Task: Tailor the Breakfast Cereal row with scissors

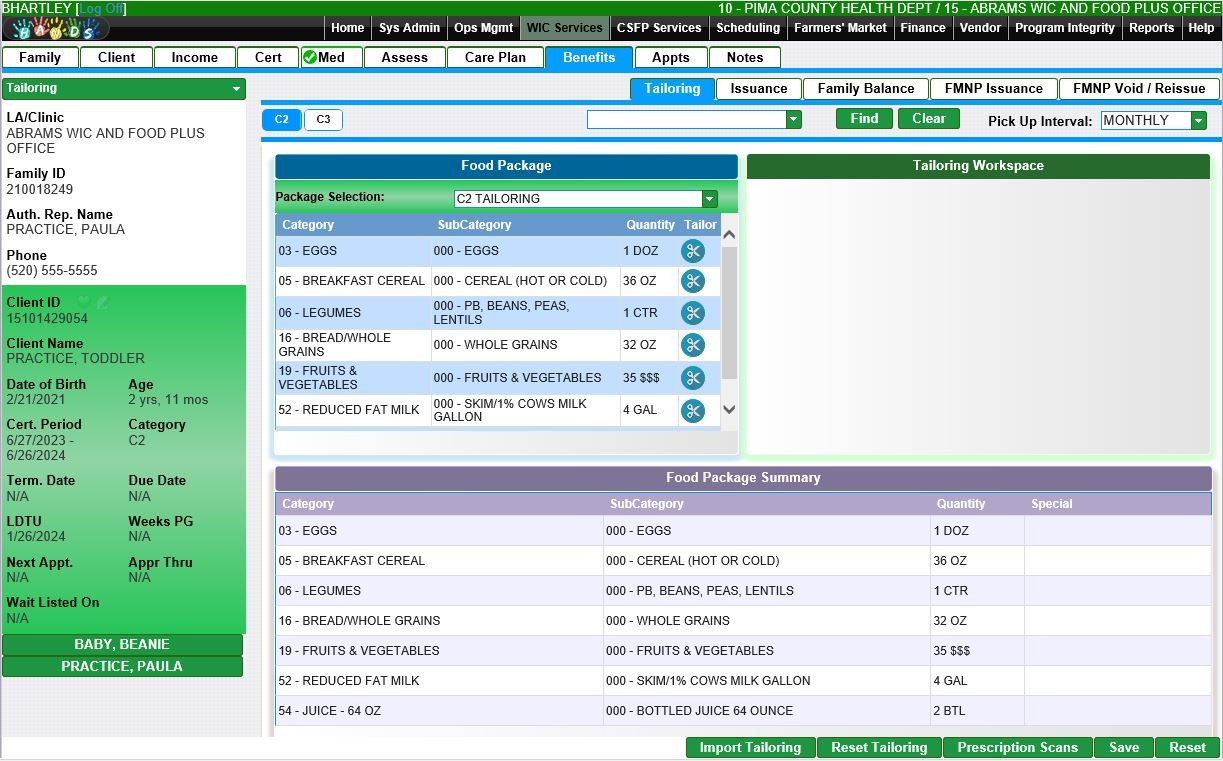Action: (692, 282)
